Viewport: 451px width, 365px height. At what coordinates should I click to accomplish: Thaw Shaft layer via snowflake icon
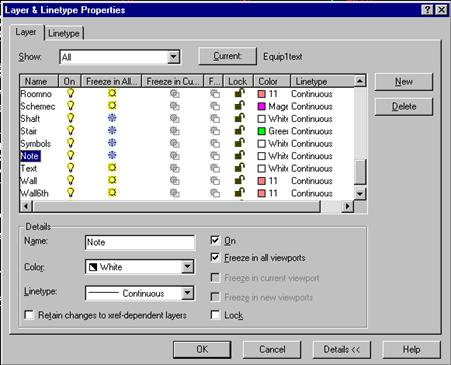pos(112,118)
